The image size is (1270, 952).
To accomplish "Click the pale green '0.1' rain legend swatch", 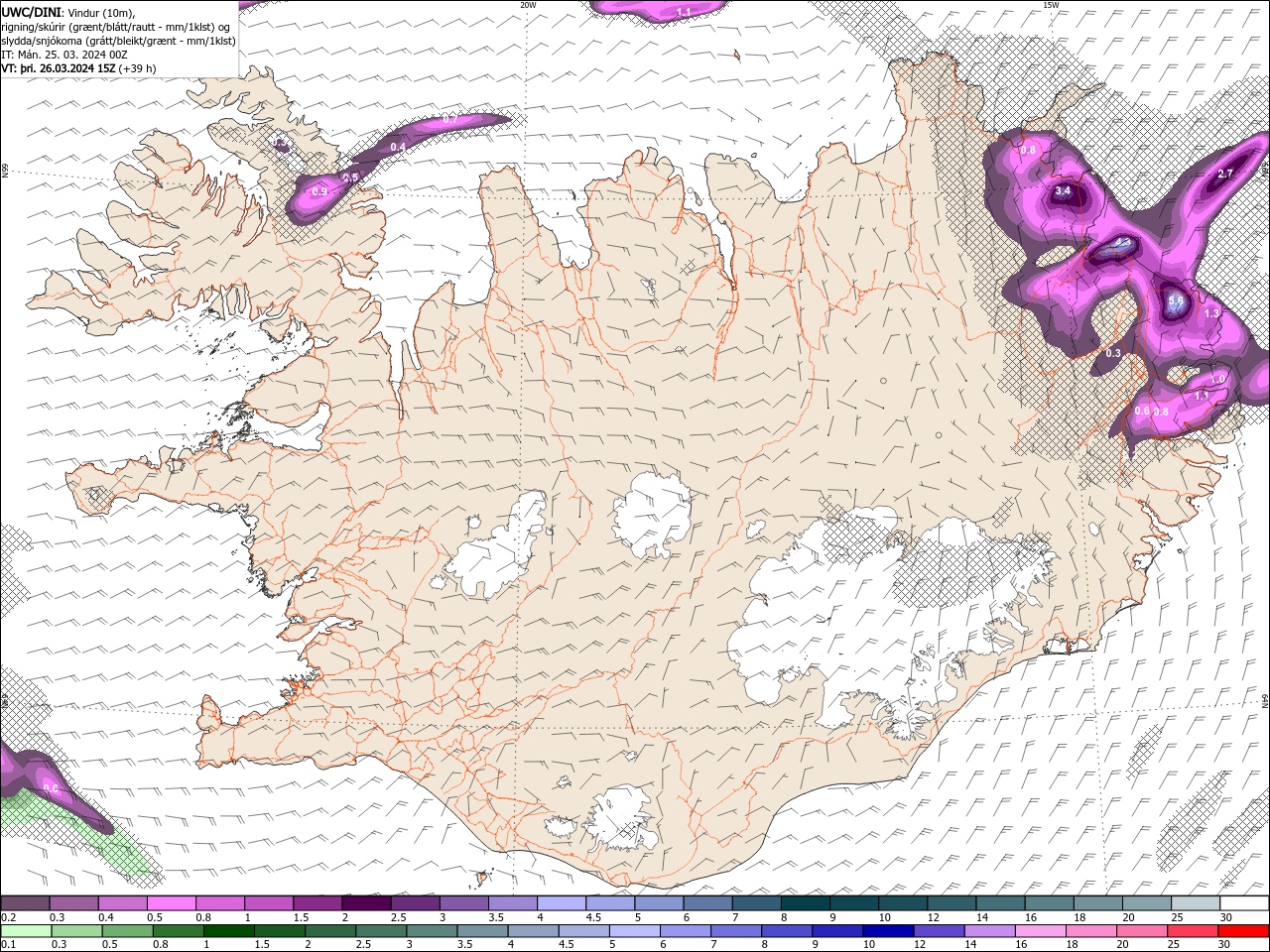I will (26, 931).
